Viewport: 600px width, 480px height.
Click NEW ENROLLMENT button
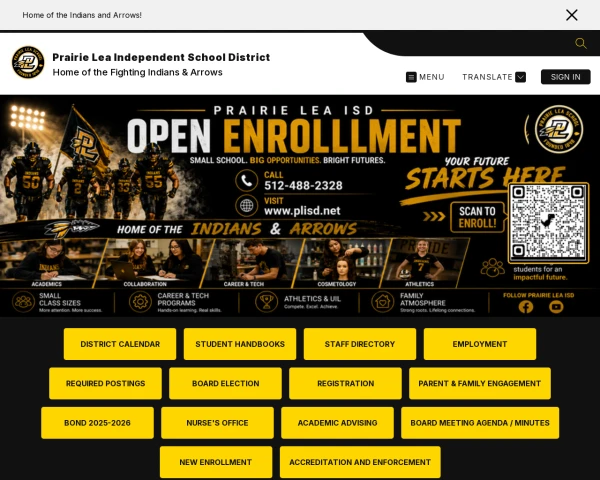coord(216,462)
